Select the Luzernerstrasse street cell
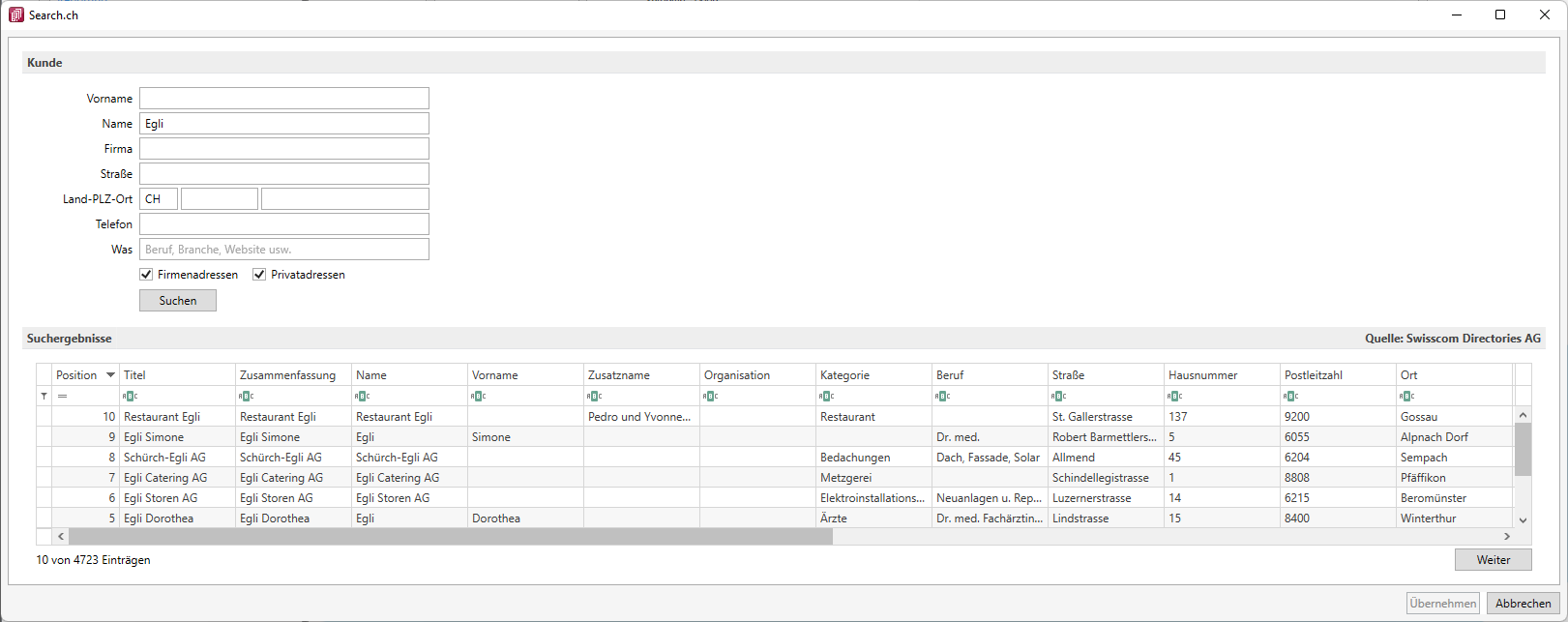Viewport: 1568px width, 622px height. click(1107, 498)
